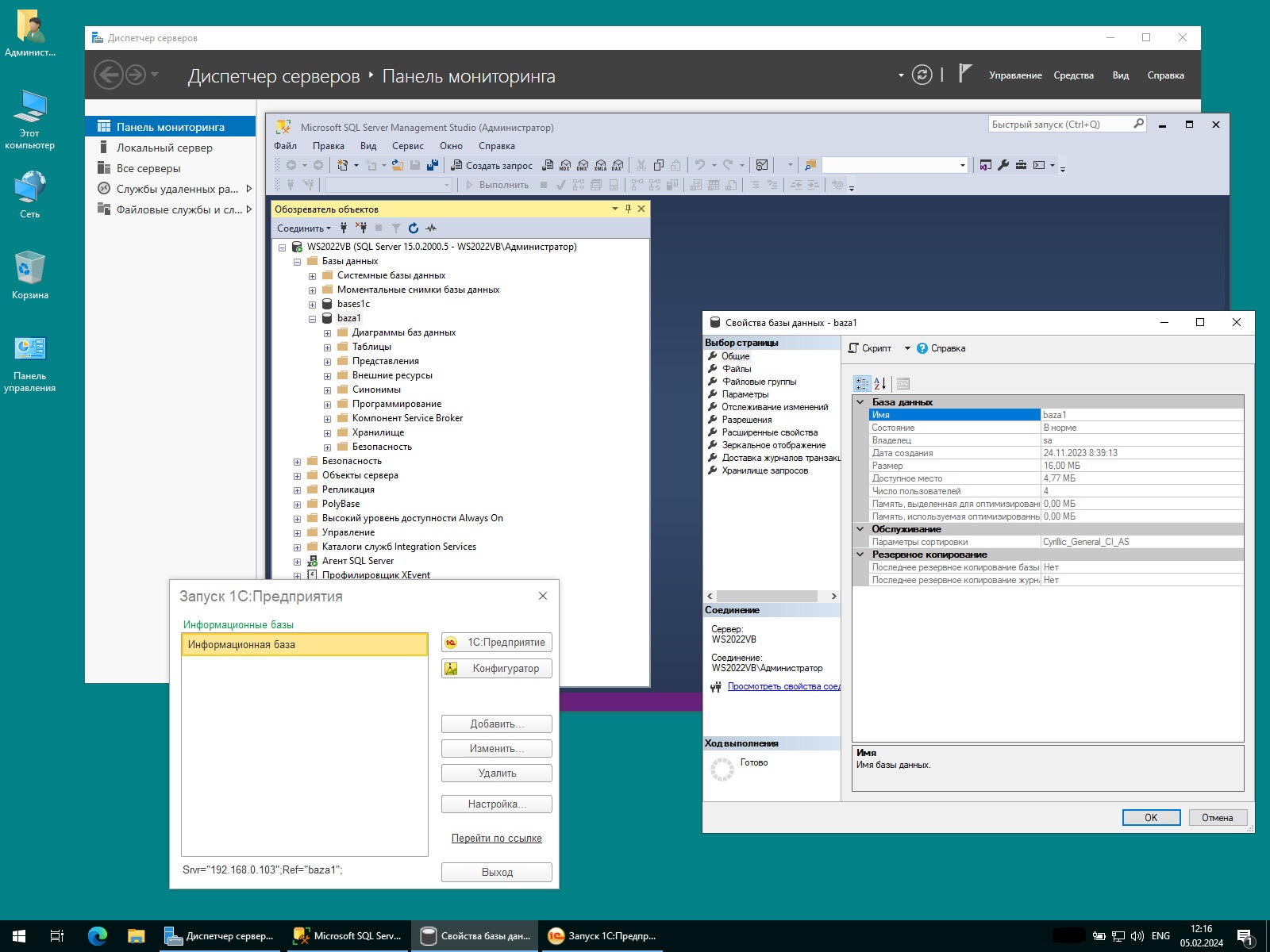The image size is (1270, 952).
Task: Click the view connection properties link
Action: point(783,686)
